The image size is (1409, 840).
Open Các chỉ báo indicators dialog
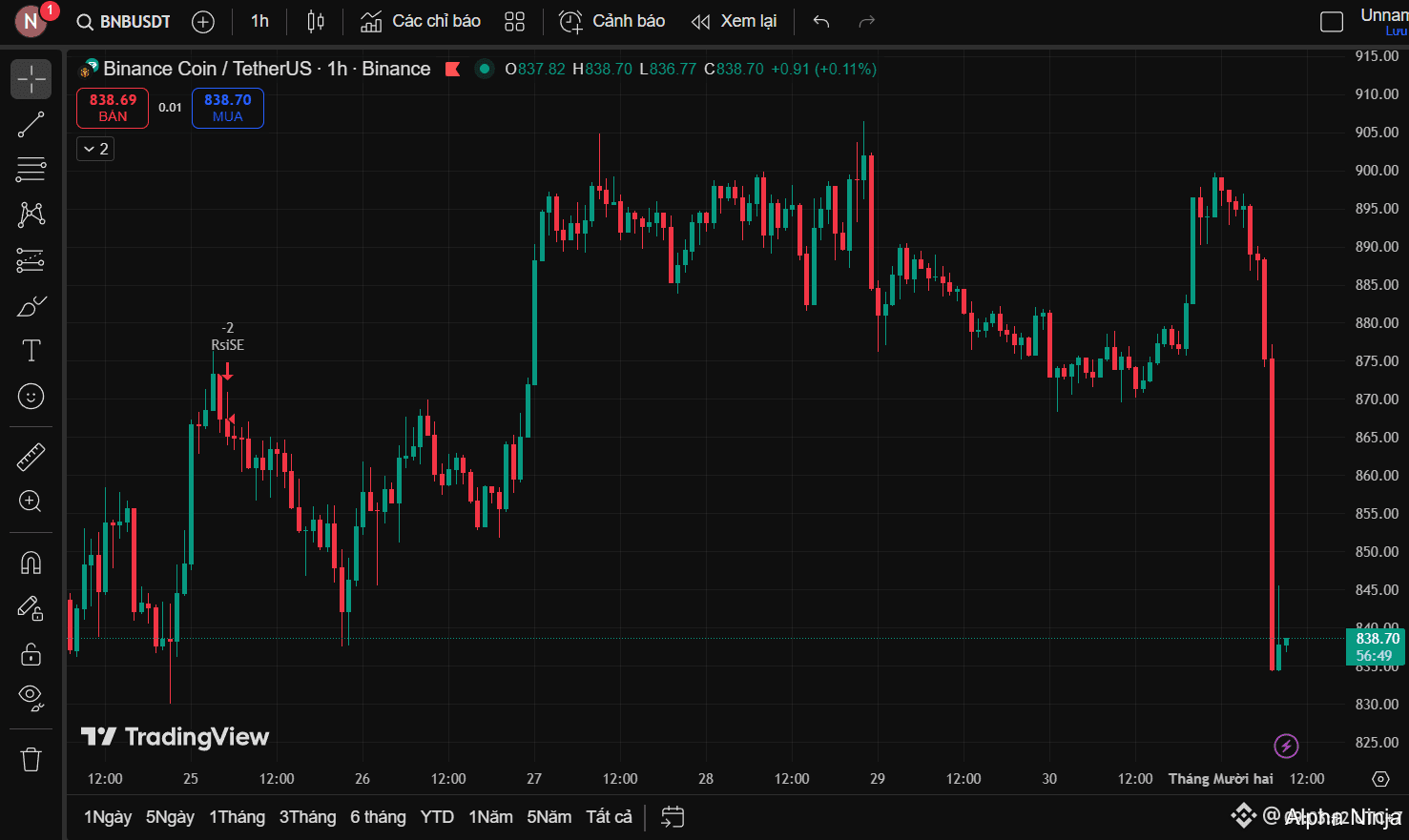tap(421, 21)
